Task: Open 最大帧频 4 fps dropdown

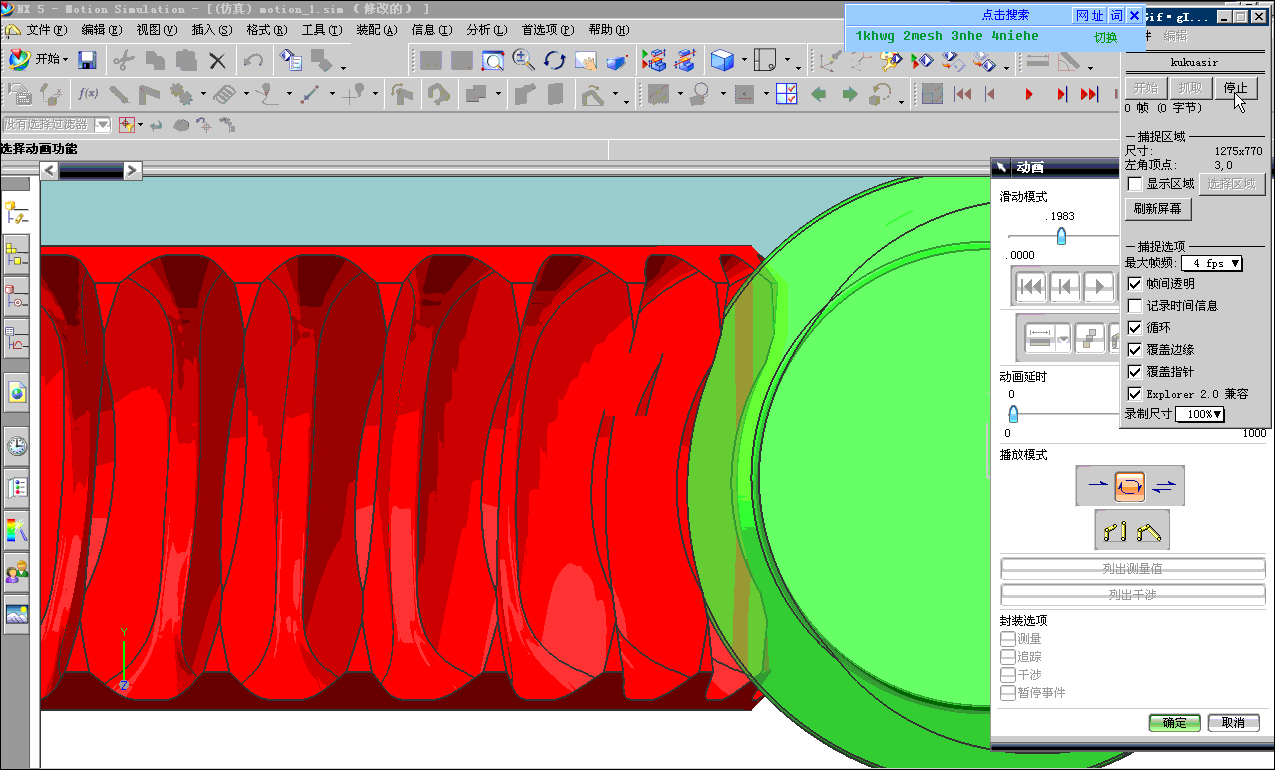Action: coord(1212,263)
